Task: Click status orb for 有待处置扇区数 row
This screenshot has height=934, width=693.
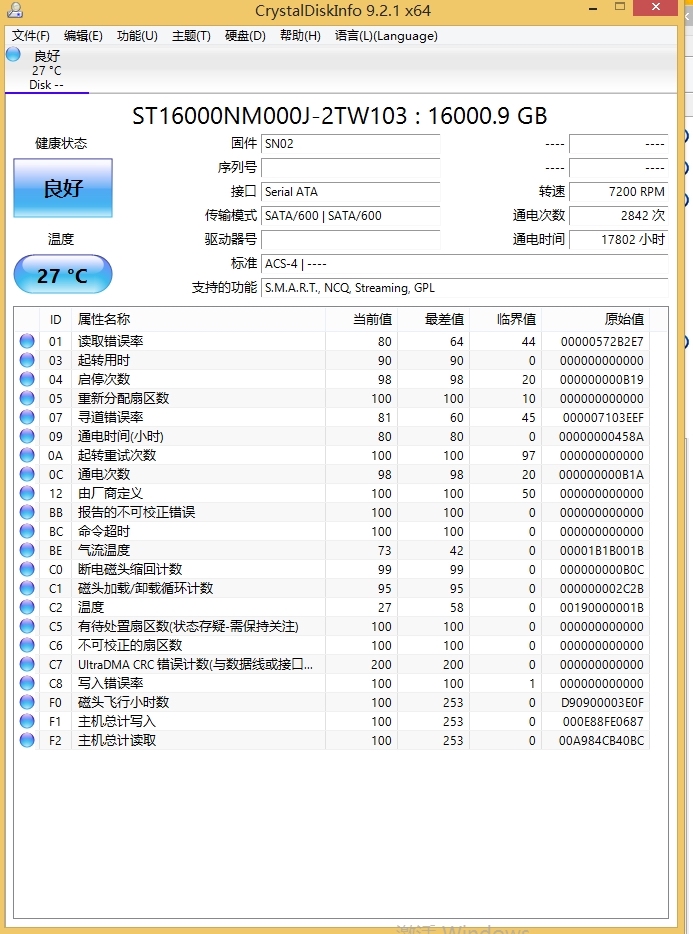Action: pyautogui.click(x=27, y=626)
